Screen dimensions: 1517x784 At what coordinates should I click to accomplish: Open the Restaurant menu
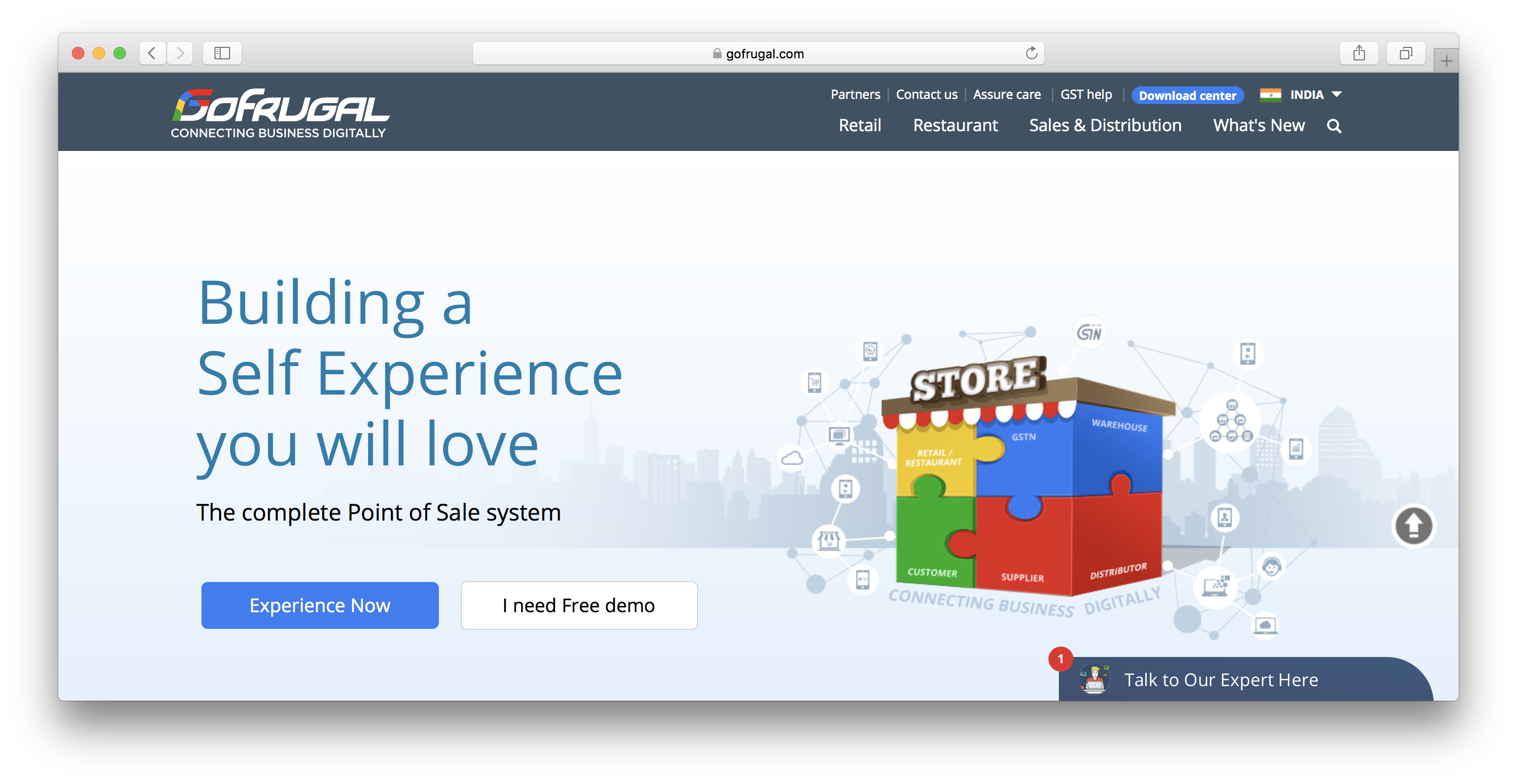pos(955,125)
